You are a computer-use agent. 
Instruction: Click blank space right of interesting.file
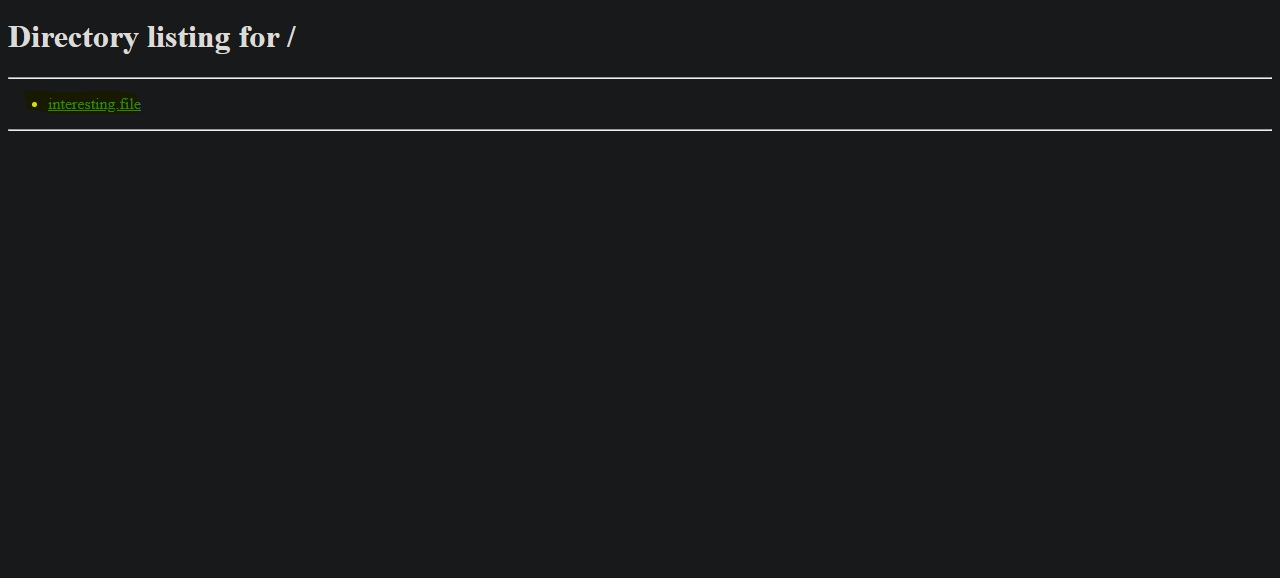coord(700,104)
